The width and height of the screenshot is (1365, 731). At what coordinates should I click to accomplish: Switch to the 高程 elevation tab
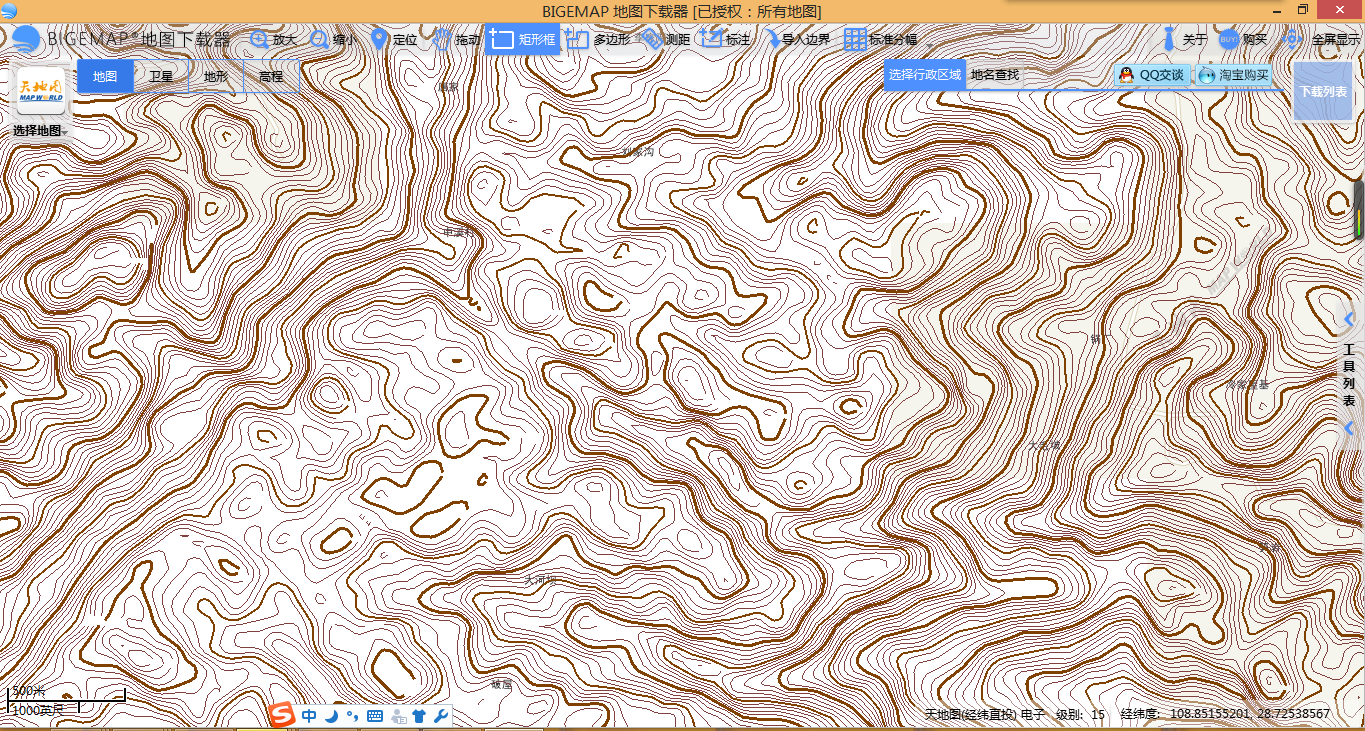[x=271, y=77]
